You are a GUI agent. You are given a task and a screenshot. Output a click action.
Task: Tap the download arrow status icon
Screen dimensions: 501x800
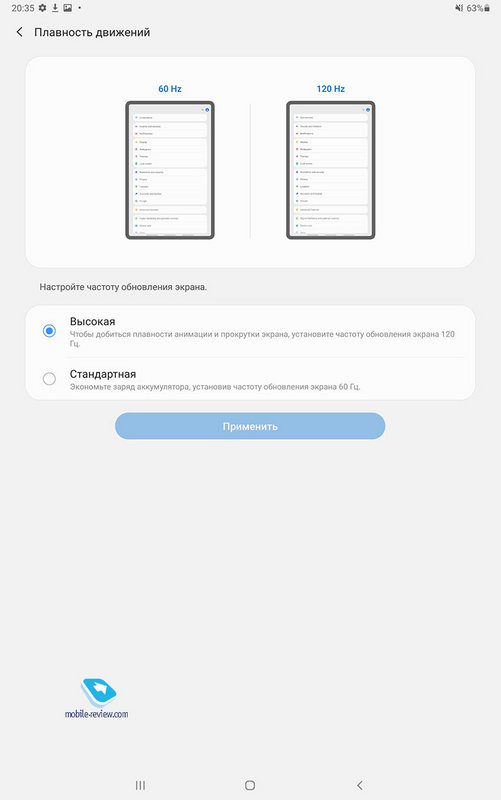tap(55, 8)
